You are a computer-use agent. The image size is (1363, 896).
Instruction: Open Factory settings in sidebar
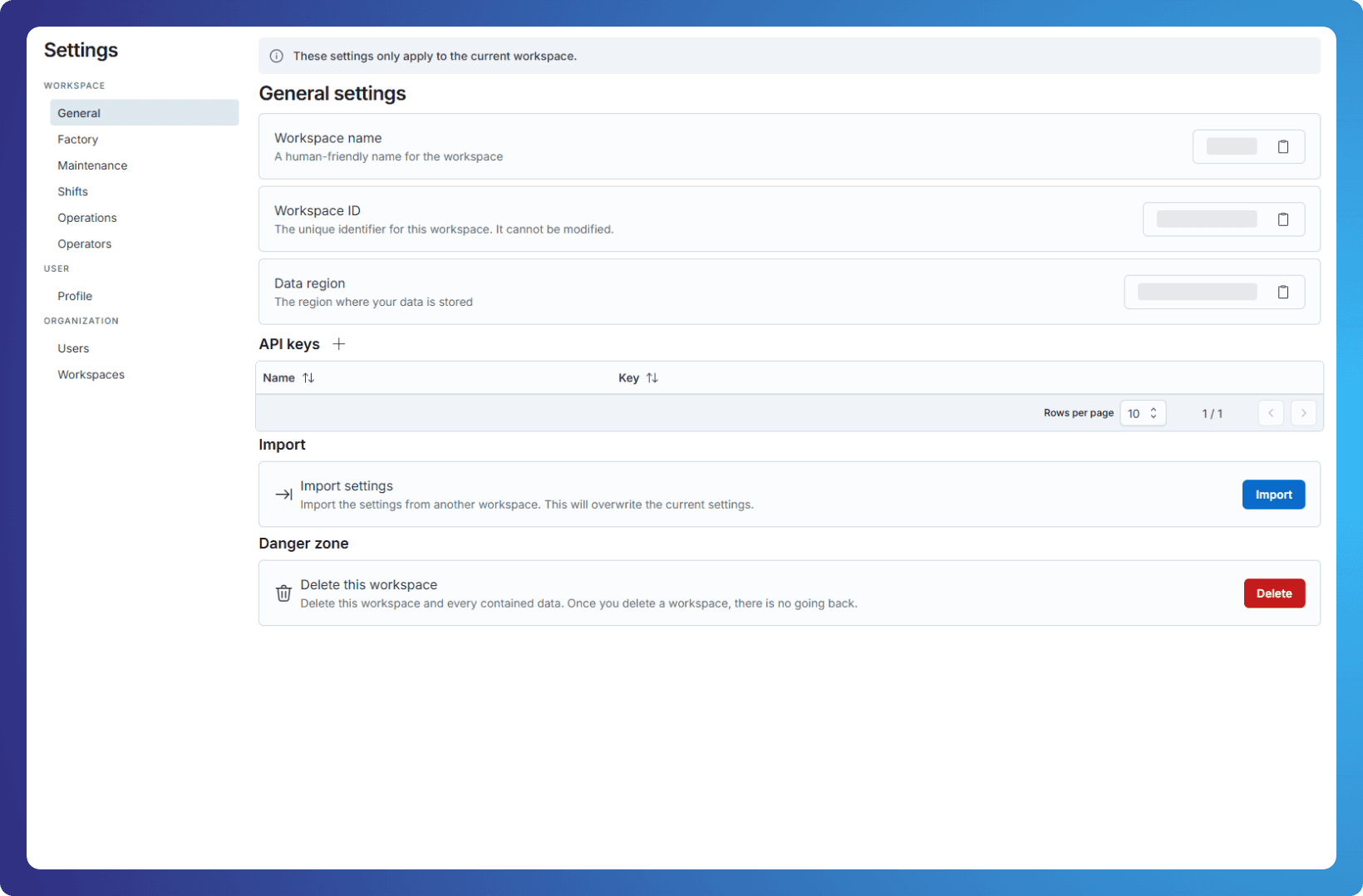[78, 140]
